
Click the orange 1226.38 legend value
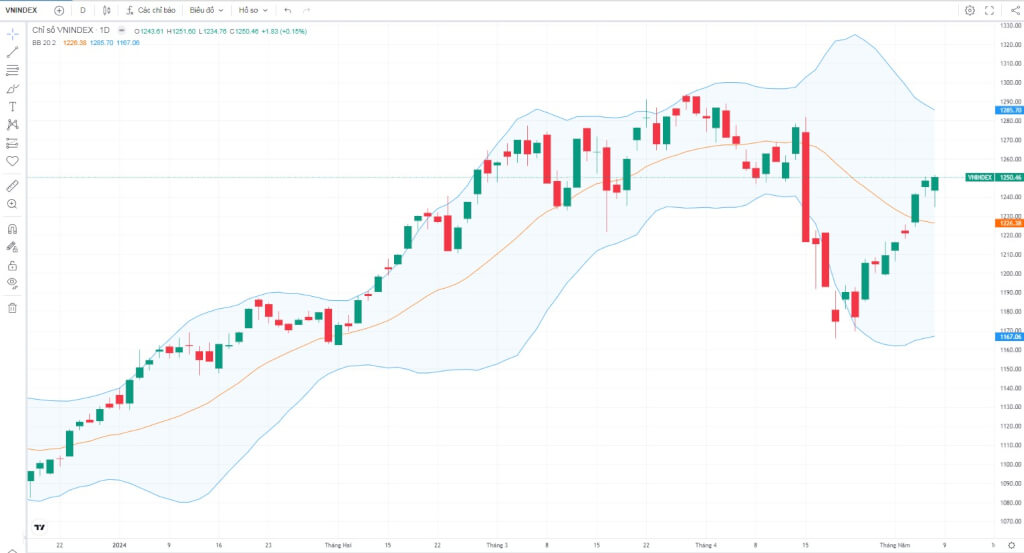(x=74, y=42)
